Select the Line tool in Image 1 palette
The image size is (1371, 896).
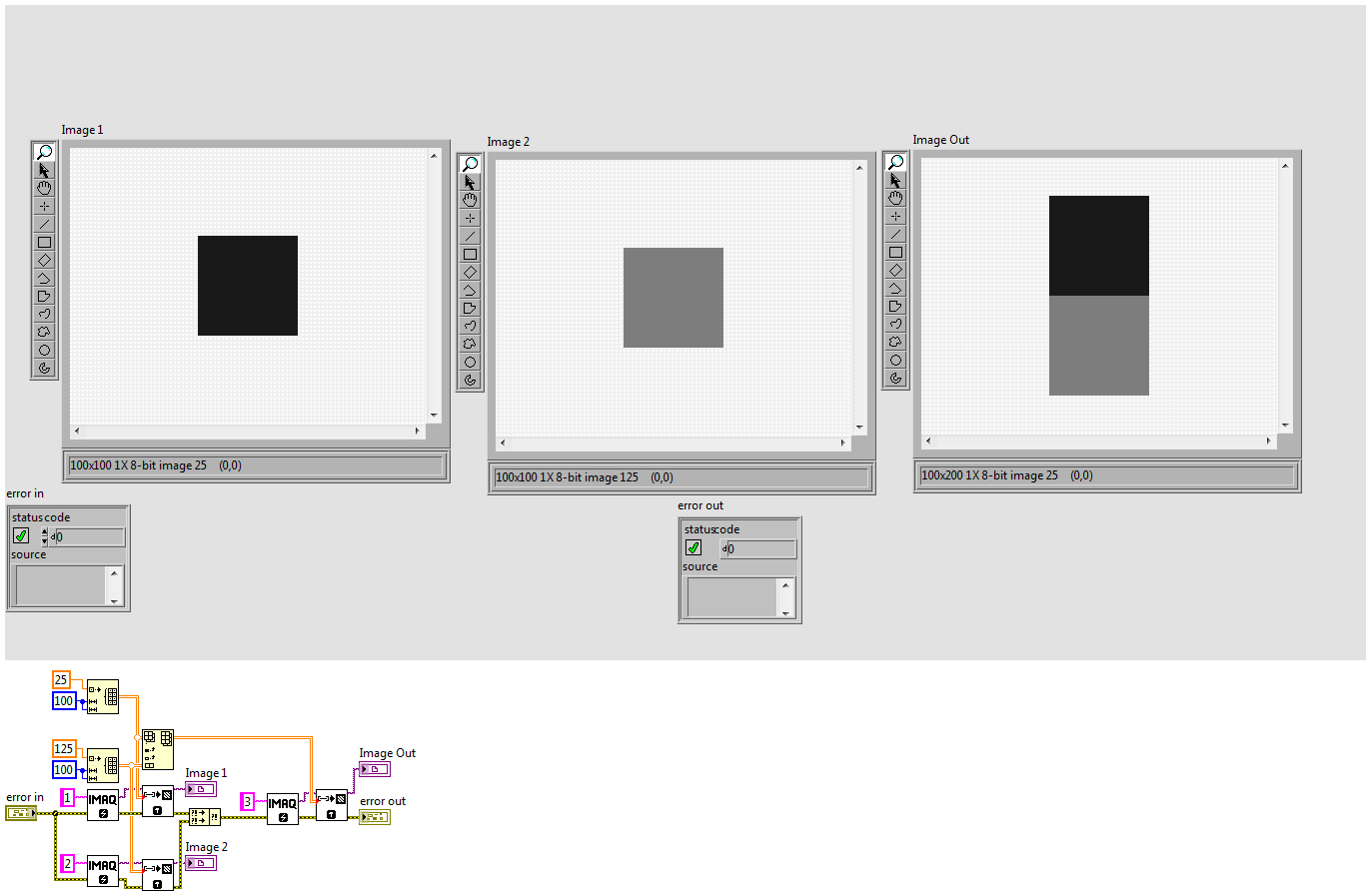point(44,224)
